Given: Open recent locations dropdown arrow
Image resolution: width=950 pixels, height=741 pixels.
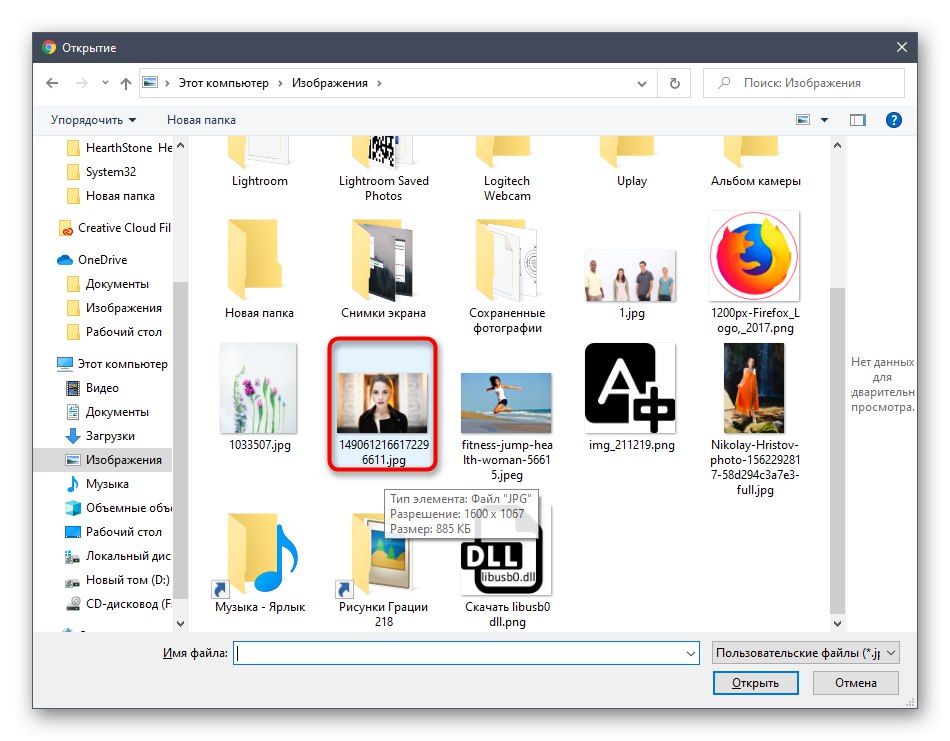Looking at the screenshot, I should point(105,82).
